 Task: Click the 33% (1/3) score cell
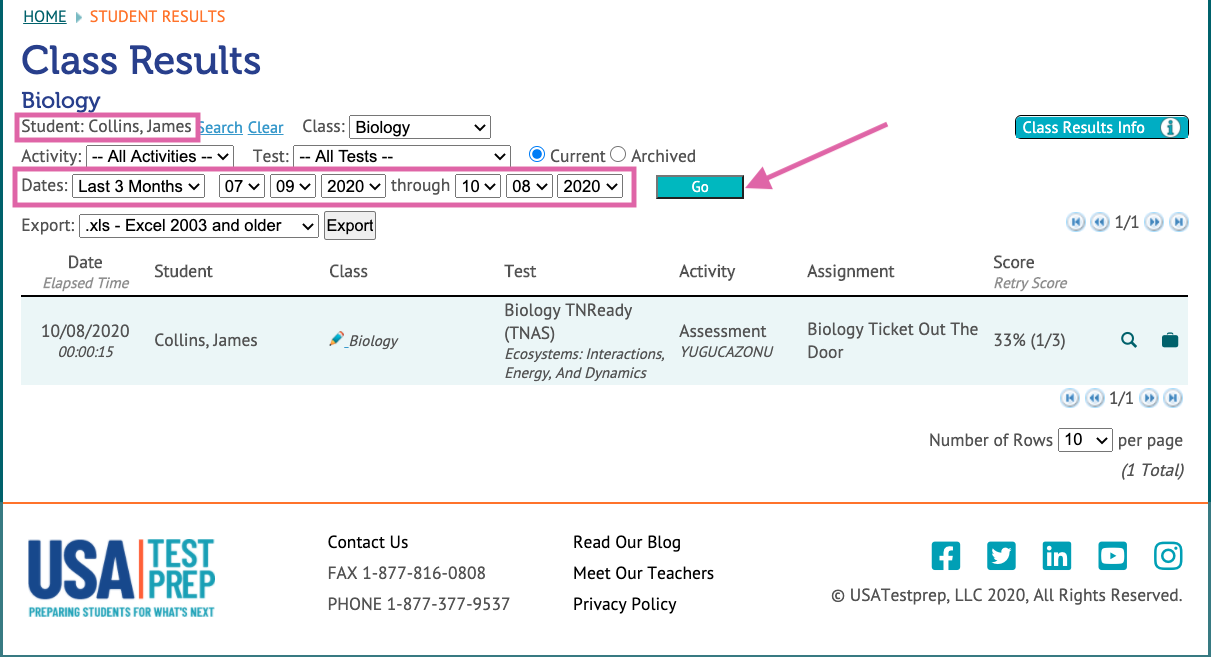pos(1029,340)
